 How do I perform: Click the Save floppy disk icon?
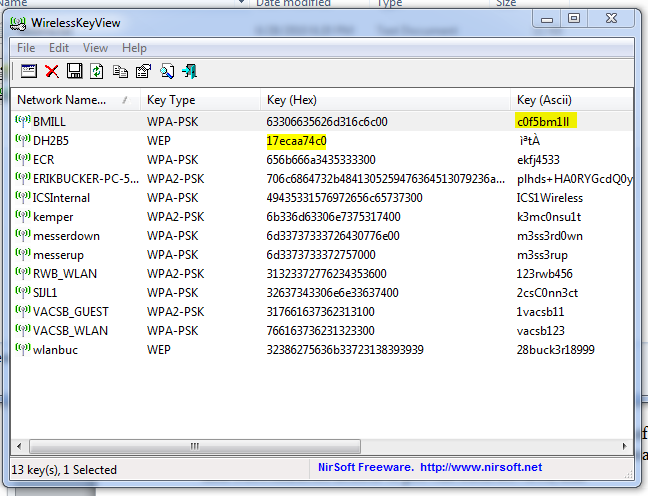[74, 72]
